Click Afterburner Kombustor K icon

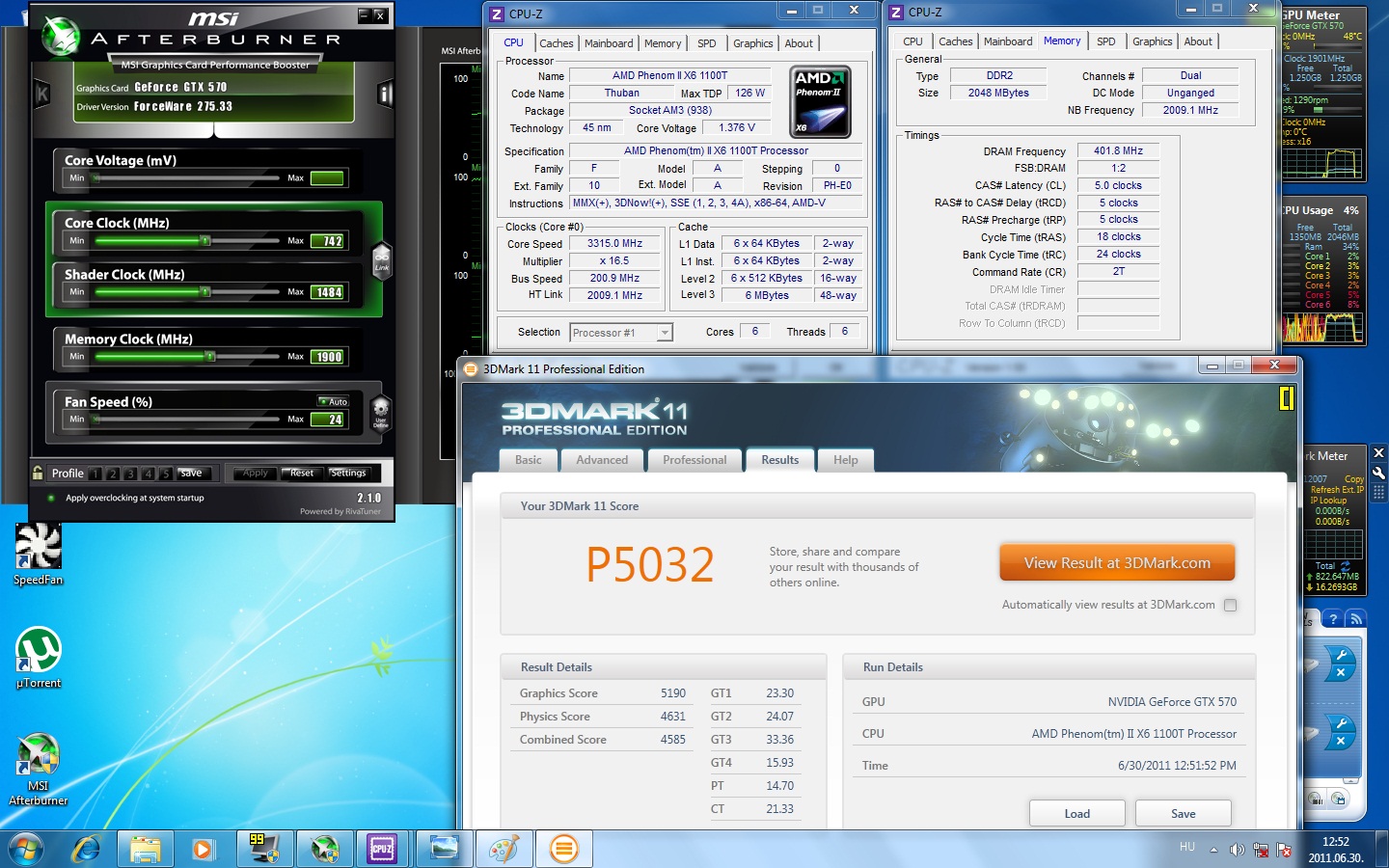tap(41, 95)
